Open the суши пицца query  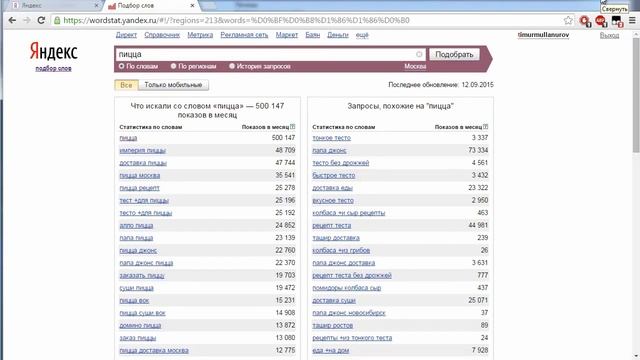pyautogui.click(x=136, y=288)
